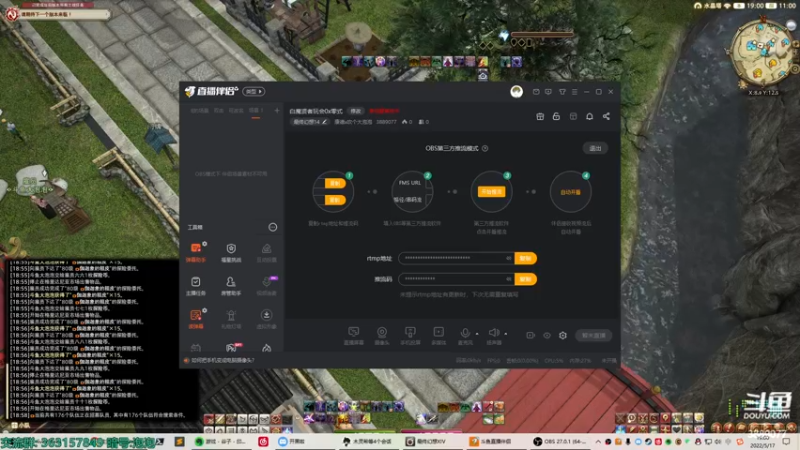The image size is (800, 450).
Task: Click the masked stream key field
Action: pyautogui.click(x=456, y=279)
